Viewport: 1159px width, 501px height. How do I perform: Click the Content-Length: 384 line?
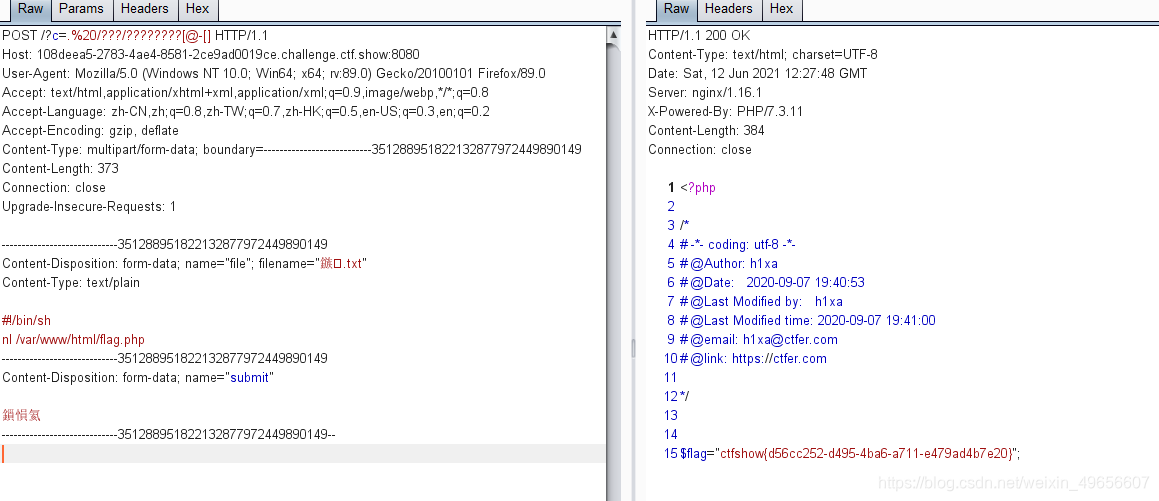point(707,131)
